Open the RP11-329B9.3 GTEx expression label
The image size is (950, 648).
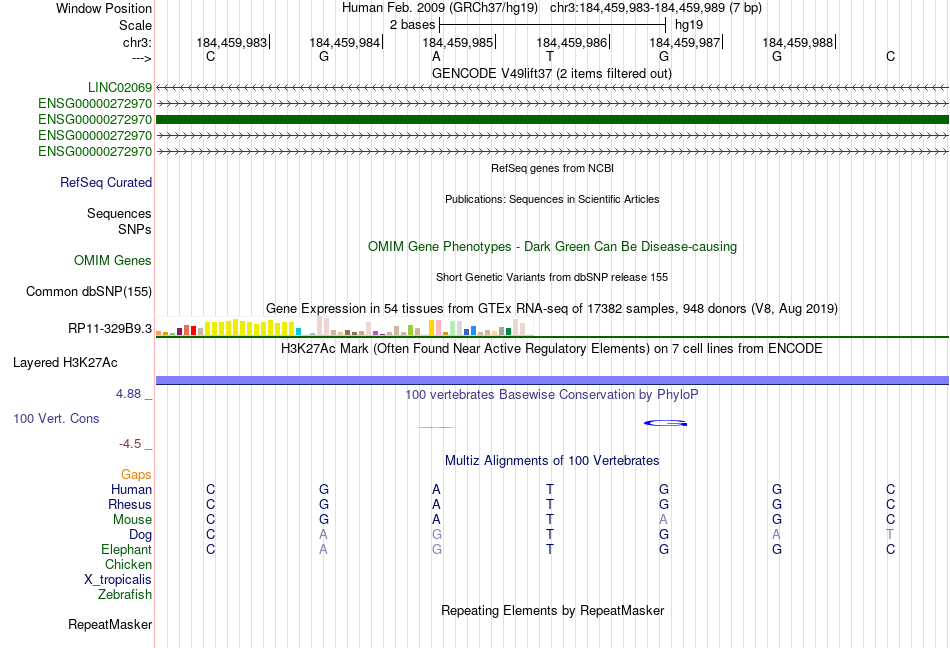coord(110,328)
